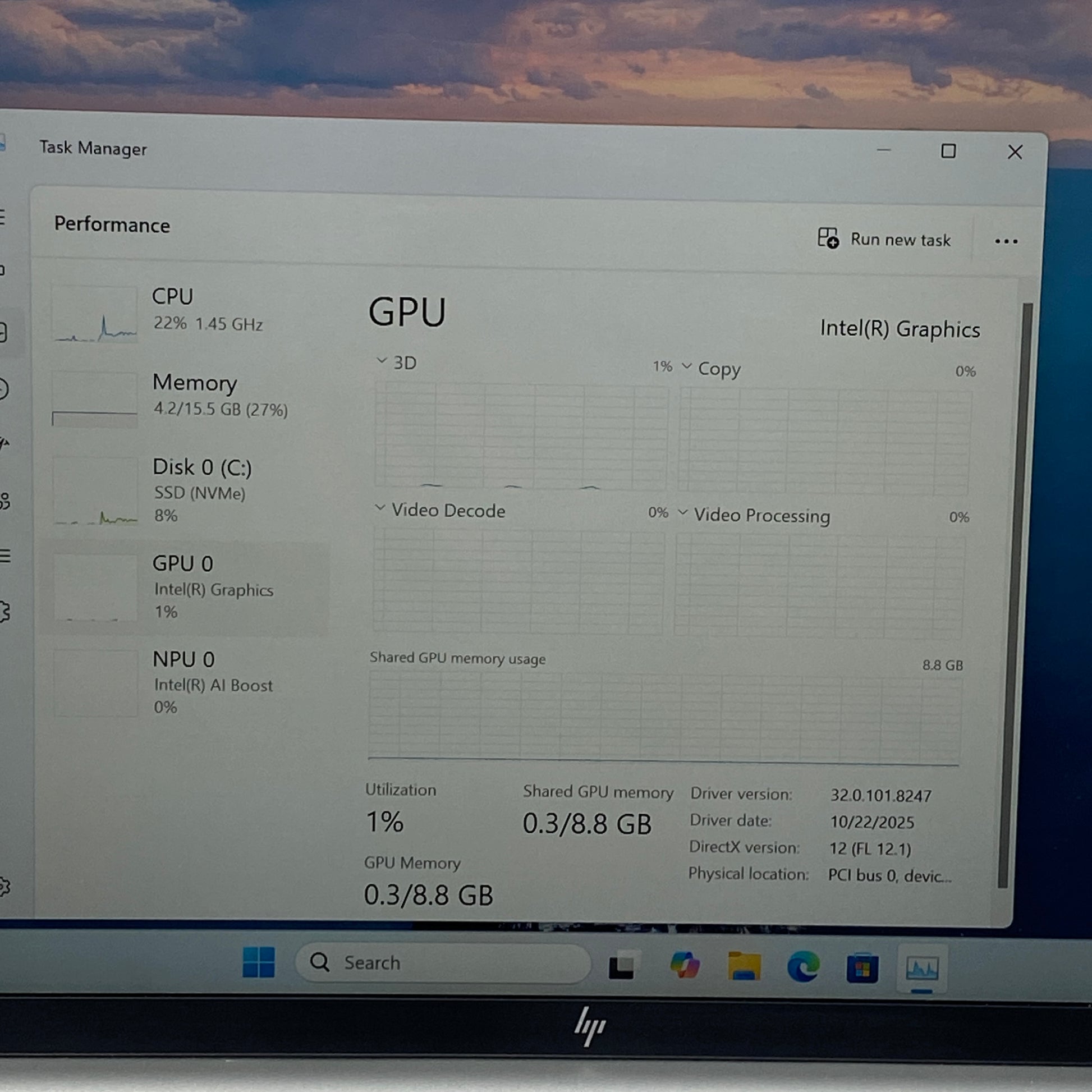Open the Services page puzzle icon
Screen dimensions: 1092x1092
[x=3, y=611]
